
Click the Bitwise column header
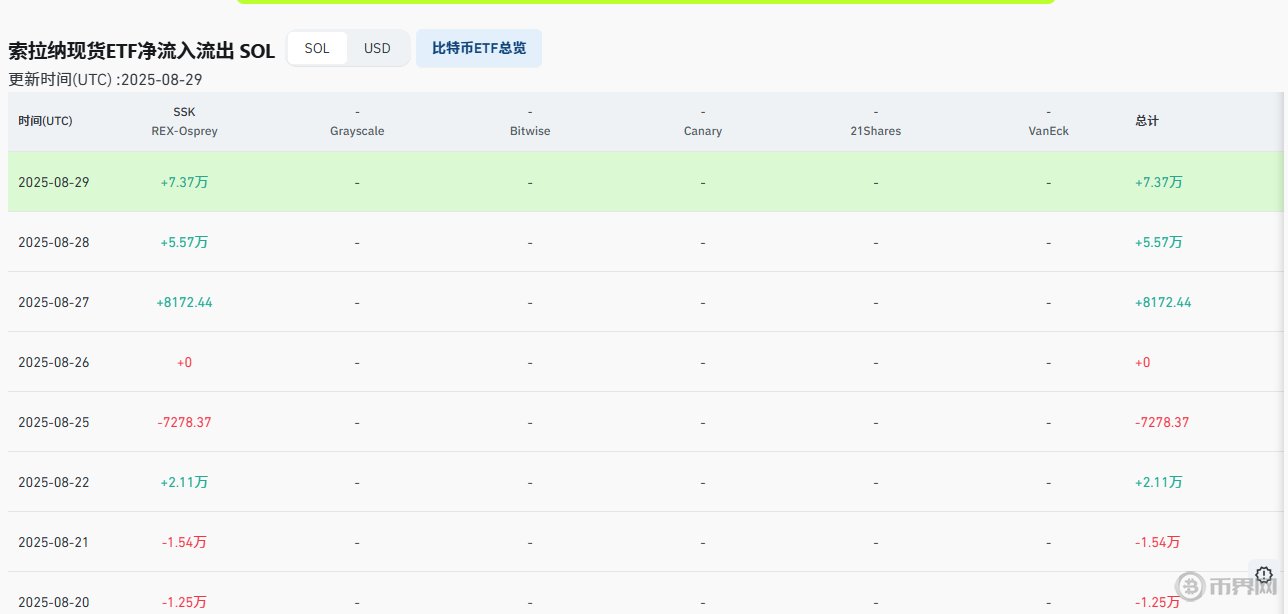[530, 121]
